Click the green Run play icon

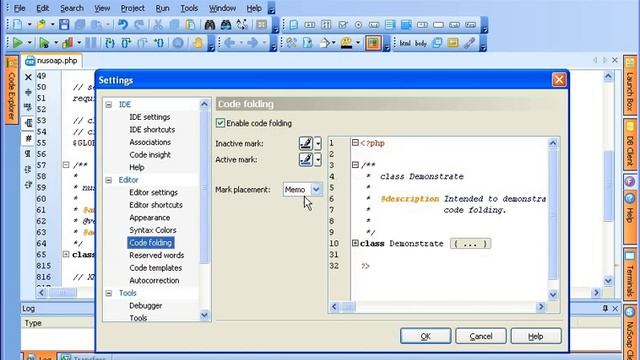coord(17,42)
